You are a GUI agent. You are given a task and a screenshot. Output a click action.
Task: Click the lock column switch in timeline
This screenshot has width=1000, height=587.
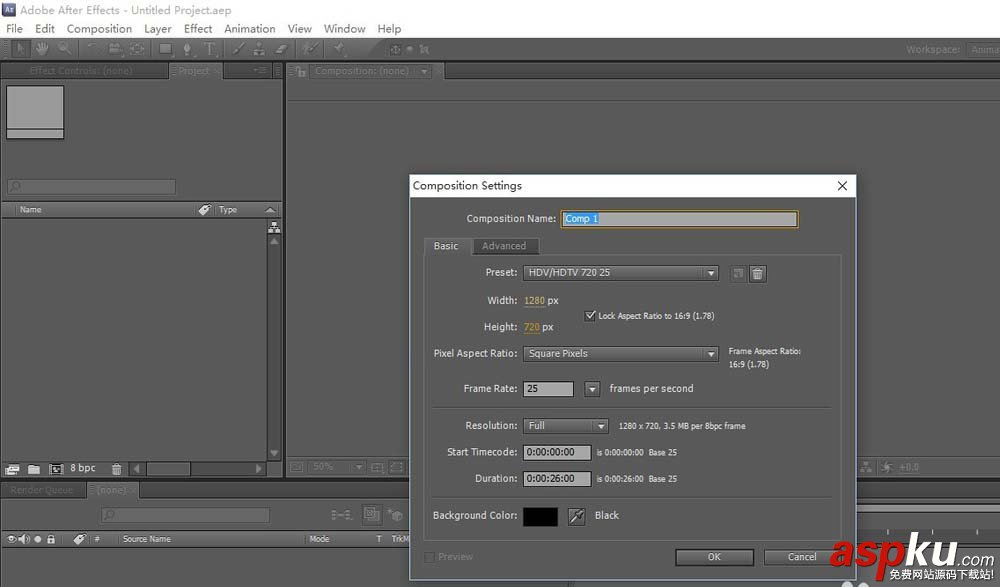[x=51, y=539]
